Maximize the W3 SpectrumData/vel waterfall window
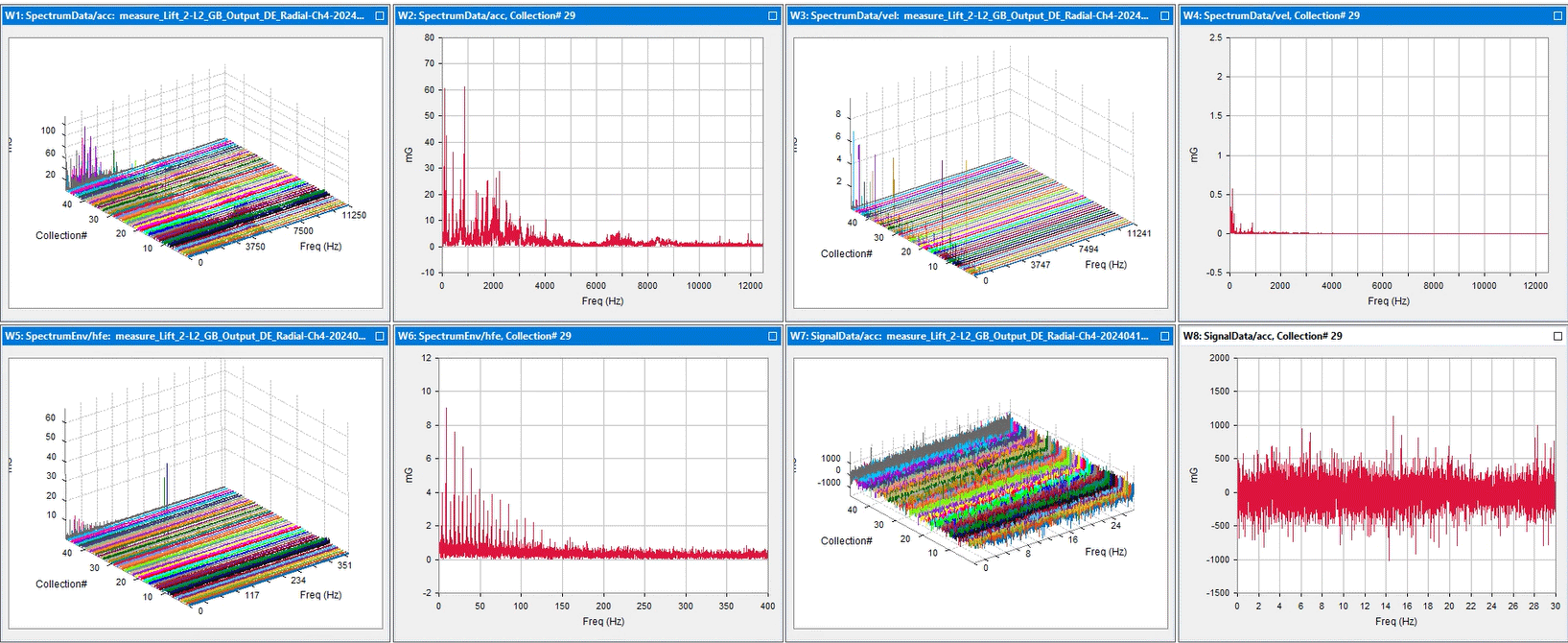This screenshot has height=643, width=1568. (x=1165, y=15)
